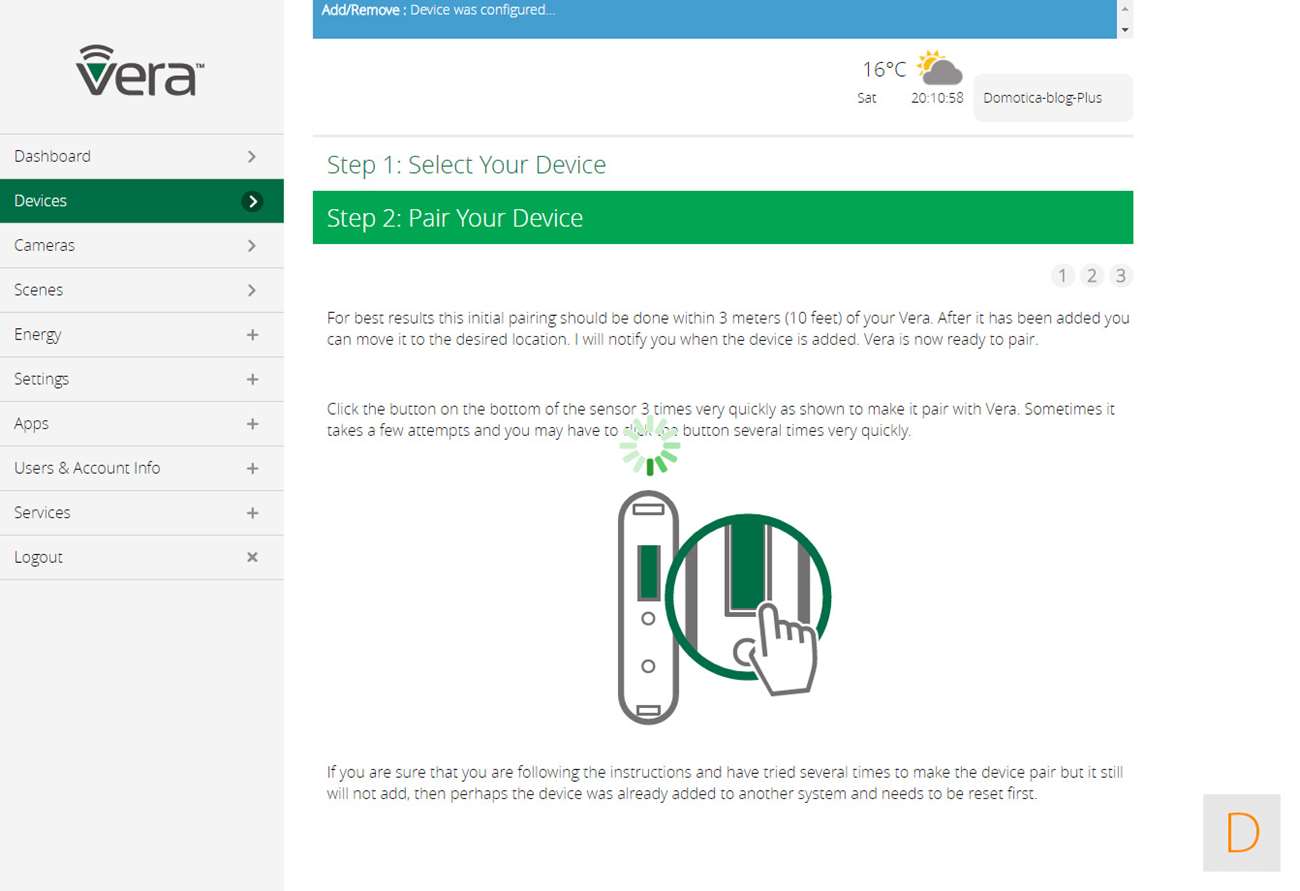Click the Vera logo
This screenshot has height=891, width=1300.
[140, 70]
